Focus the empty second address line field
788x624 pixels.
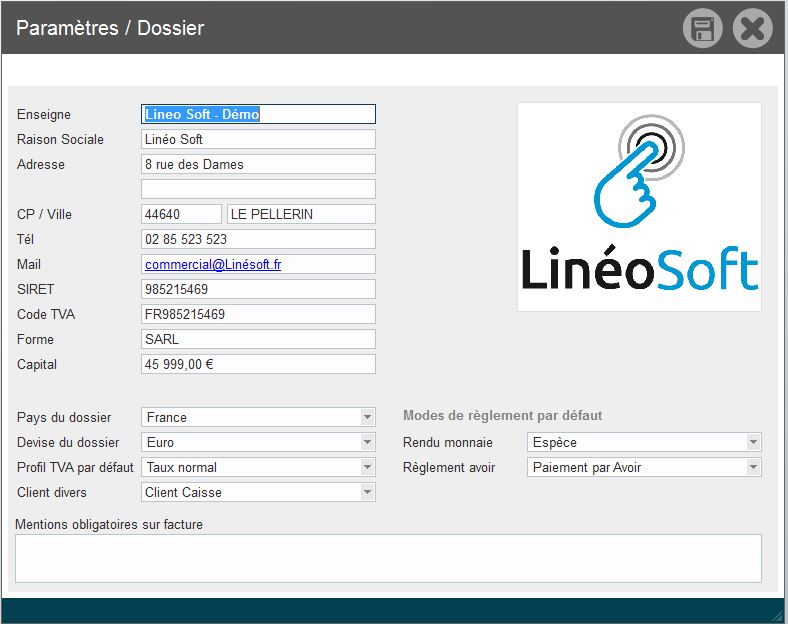258,189
